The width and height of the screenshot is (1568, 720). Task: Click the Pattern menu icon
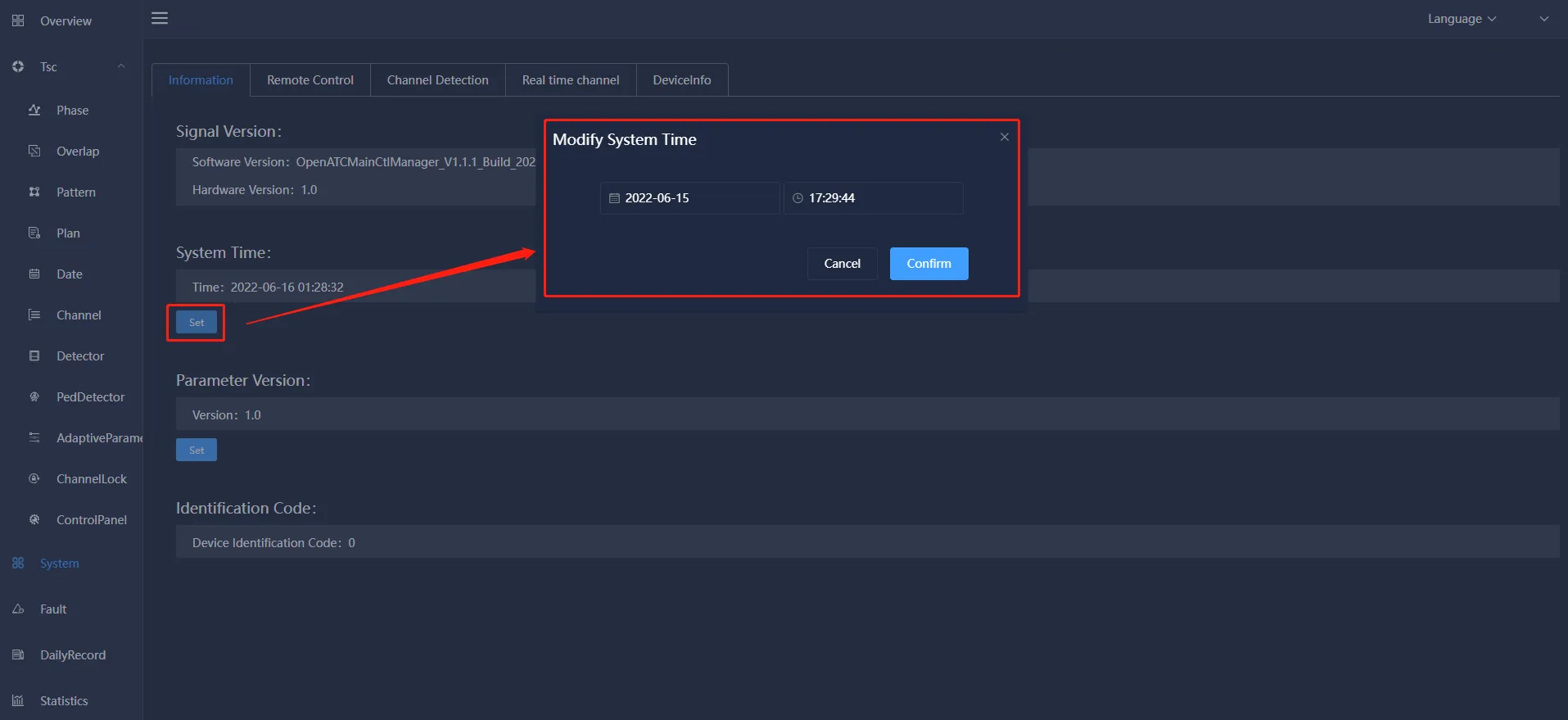tap(34, 192)
